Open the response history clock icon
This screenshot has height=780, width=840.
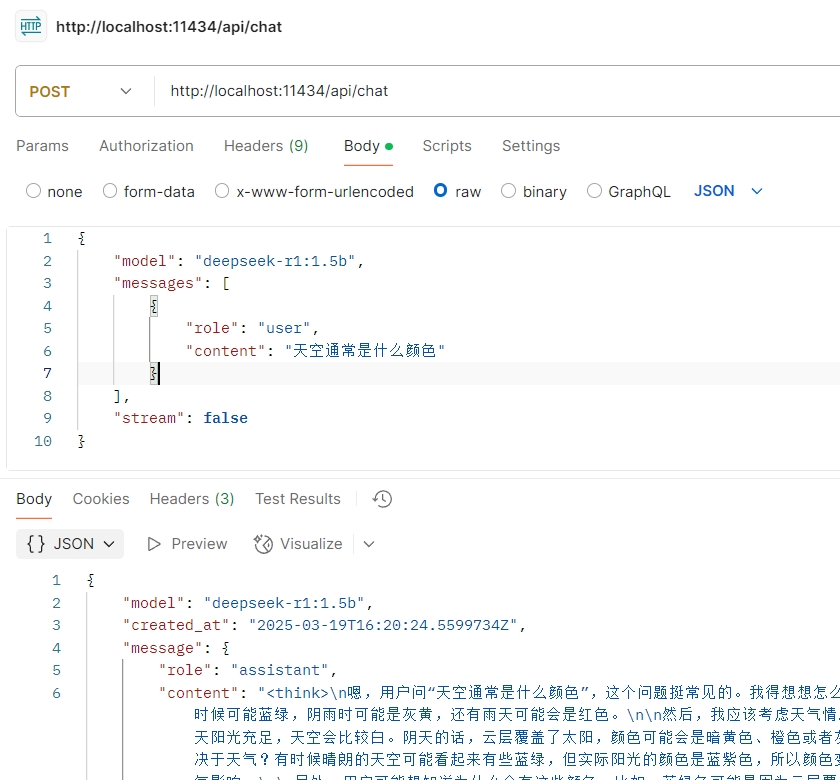(381, 499)
